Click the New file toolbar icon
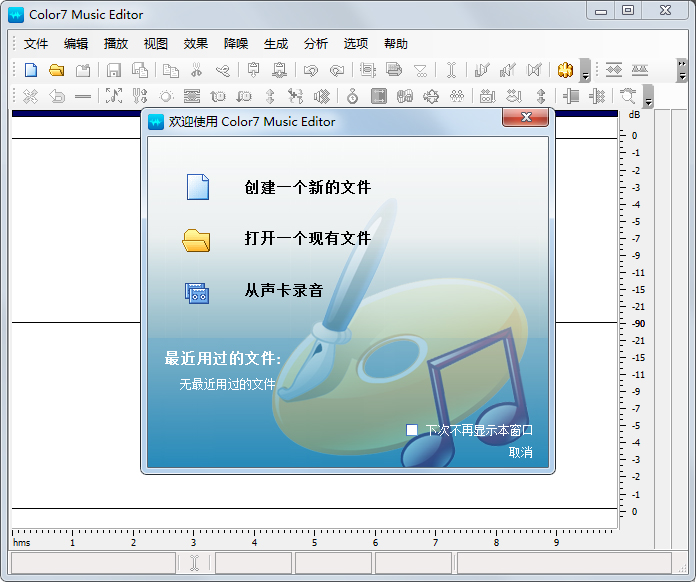 [31, 70]
